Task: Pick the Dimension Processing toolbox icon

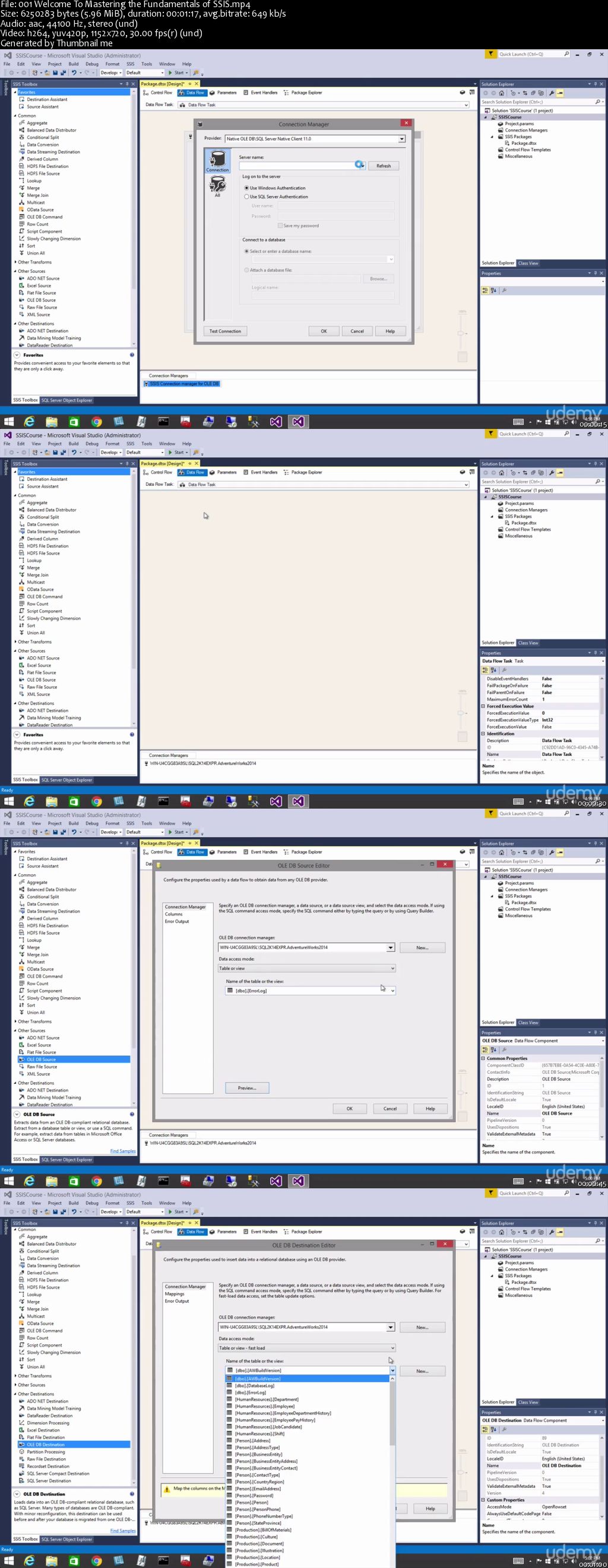Action: [22, 1422]
